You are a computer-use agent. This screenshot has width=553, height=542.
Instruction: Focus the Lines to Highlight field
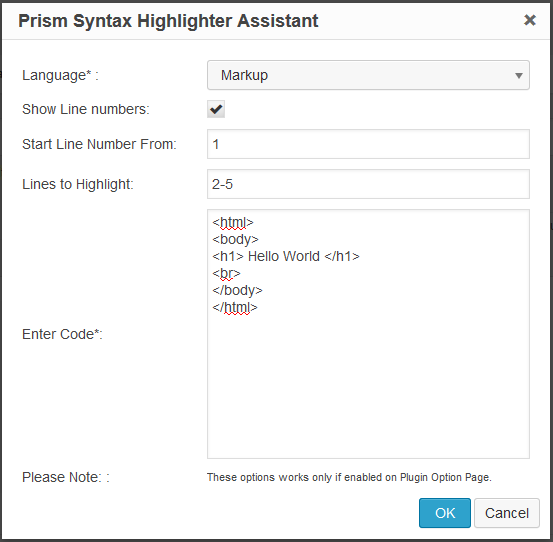368,184
